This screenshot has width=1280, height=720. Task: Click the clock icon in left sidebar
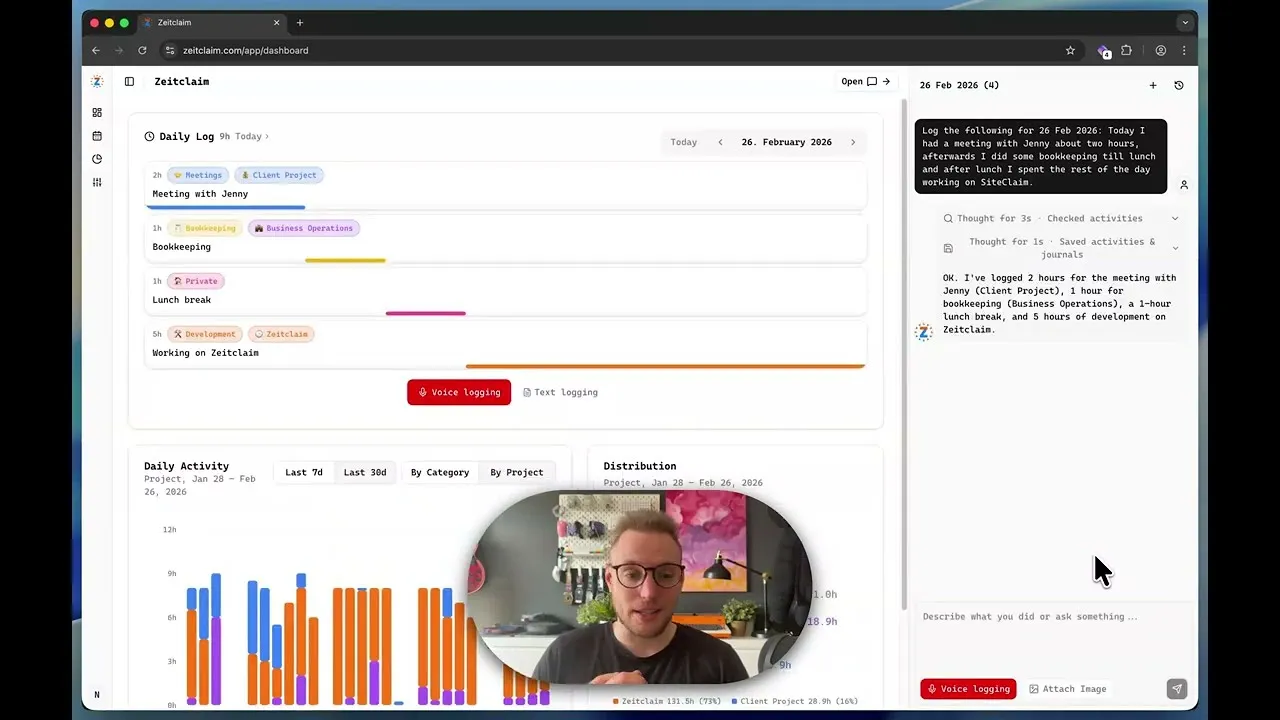(x=97, y=159)
